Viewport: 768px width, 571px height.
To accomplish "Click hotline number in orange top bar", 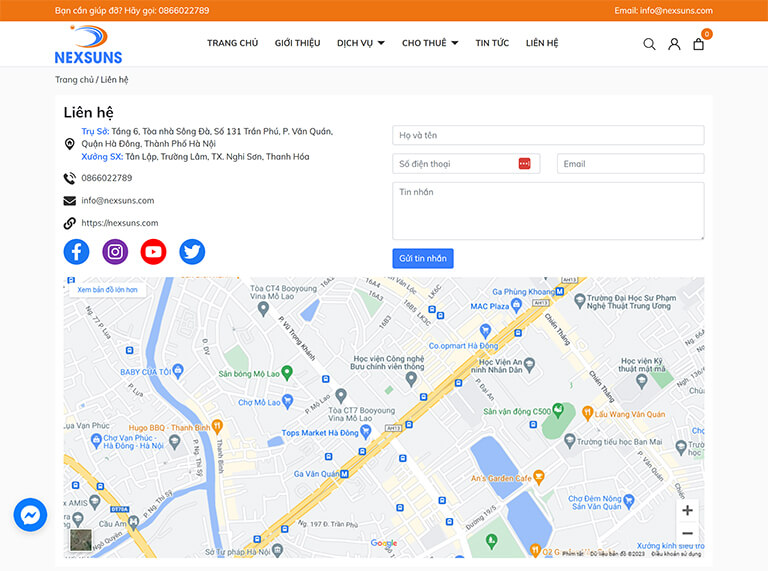I will pyautogui.click(x=184, y=11).
